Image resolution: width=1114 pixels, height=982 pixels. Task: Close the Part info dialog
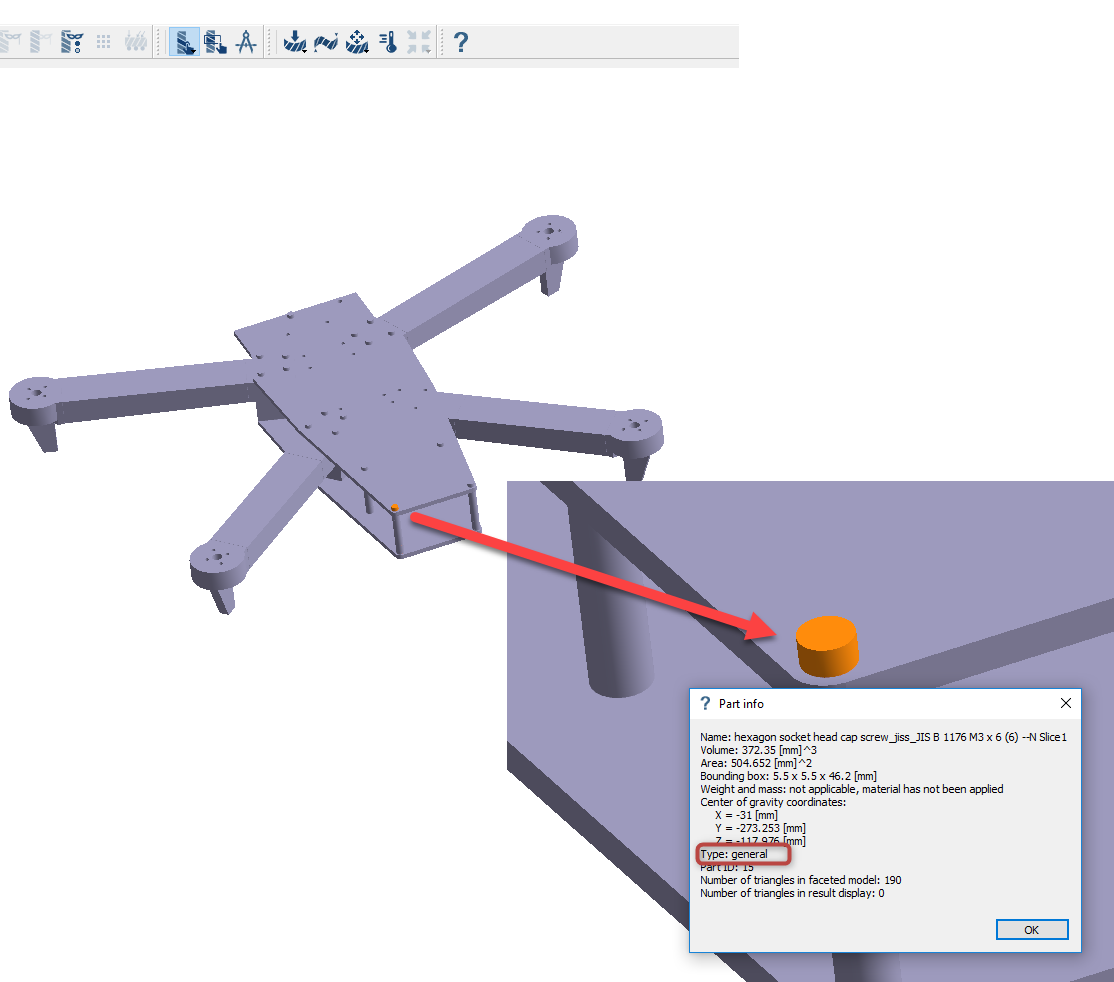pos(1065,704)
